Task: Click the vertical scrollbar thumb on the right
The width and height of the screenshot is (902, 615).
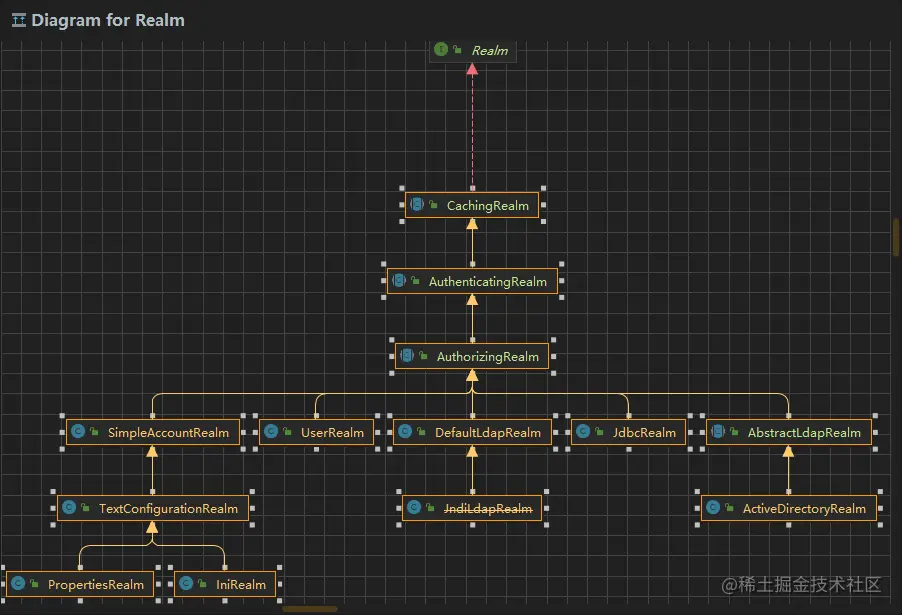Action: [896, 237]
